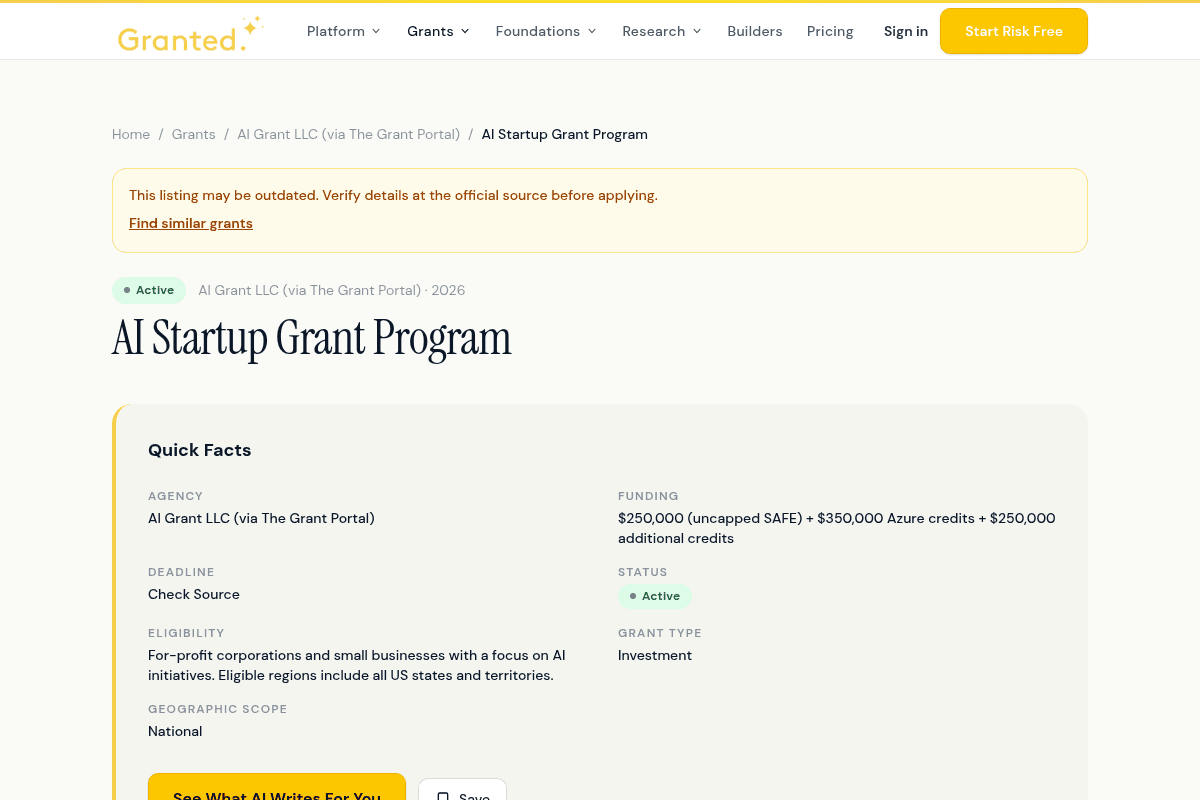The height and width of the screenshot is (800, 1200).
Task: Click the Find similar grants link
Action: 191,223
